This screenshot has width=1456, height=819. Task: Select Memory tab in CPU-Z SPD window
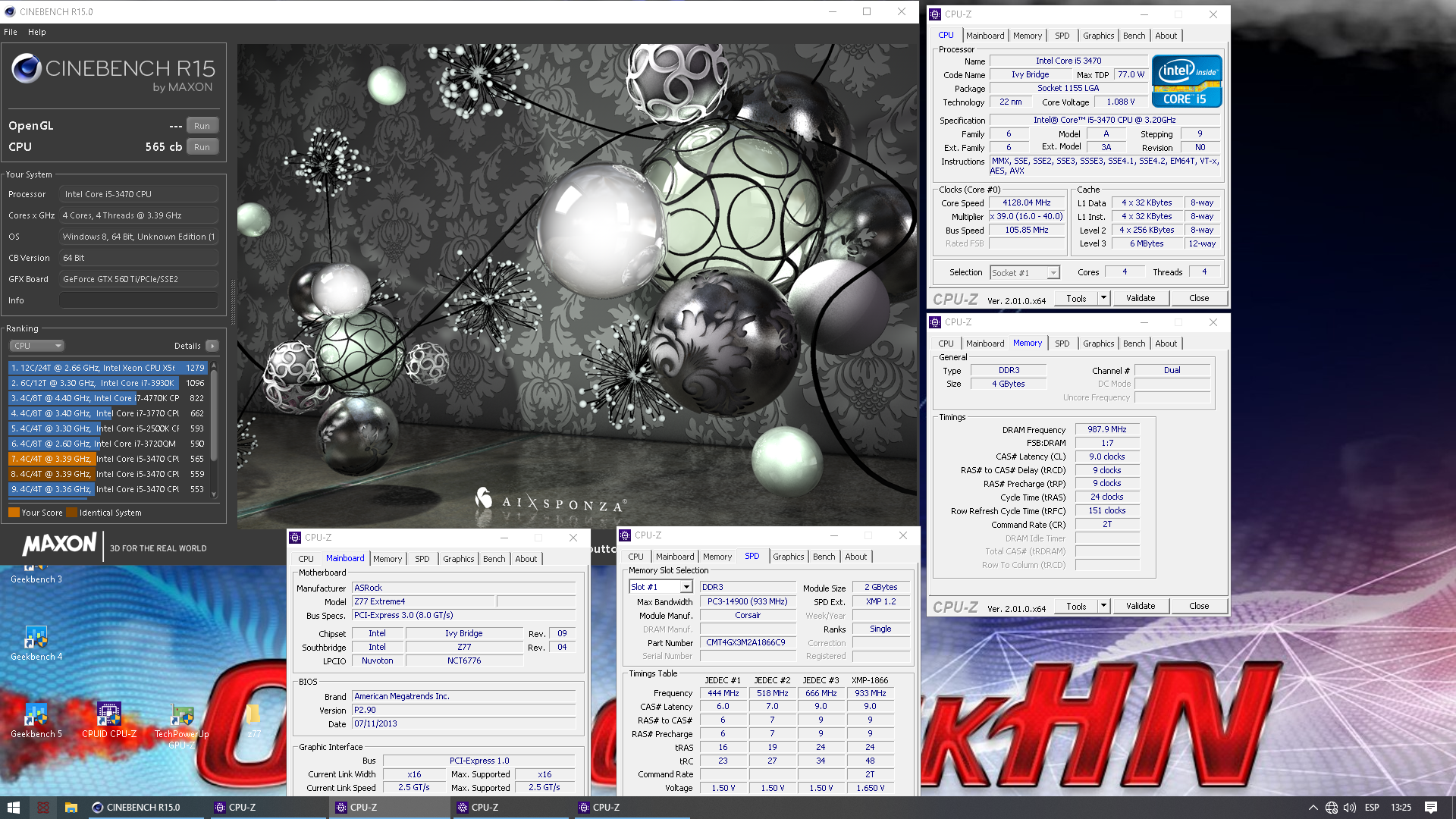click(x=717, y=557)
